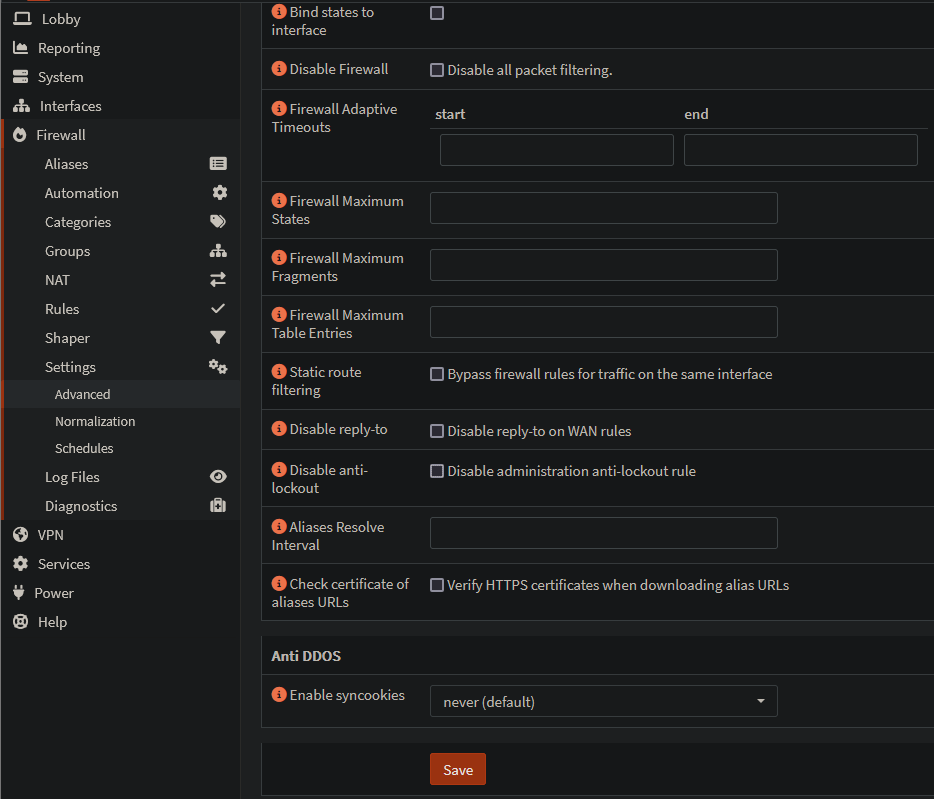Click the Automation gear icon
Viewport: 934px width, 799px height.
click(x=219, y=193)
